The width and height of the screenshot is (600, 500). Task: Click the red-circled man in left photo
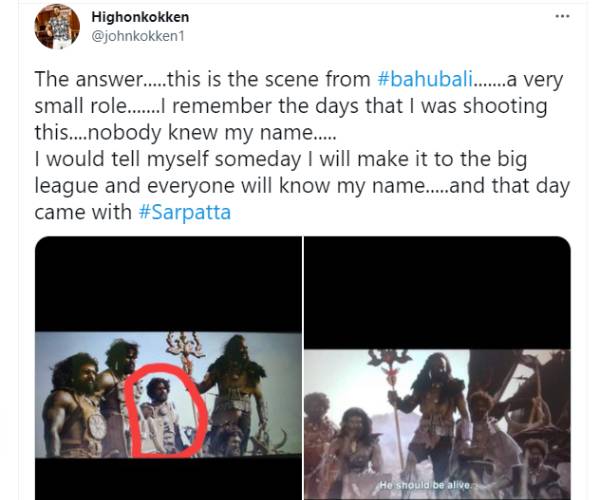click(x=165, y=410)
